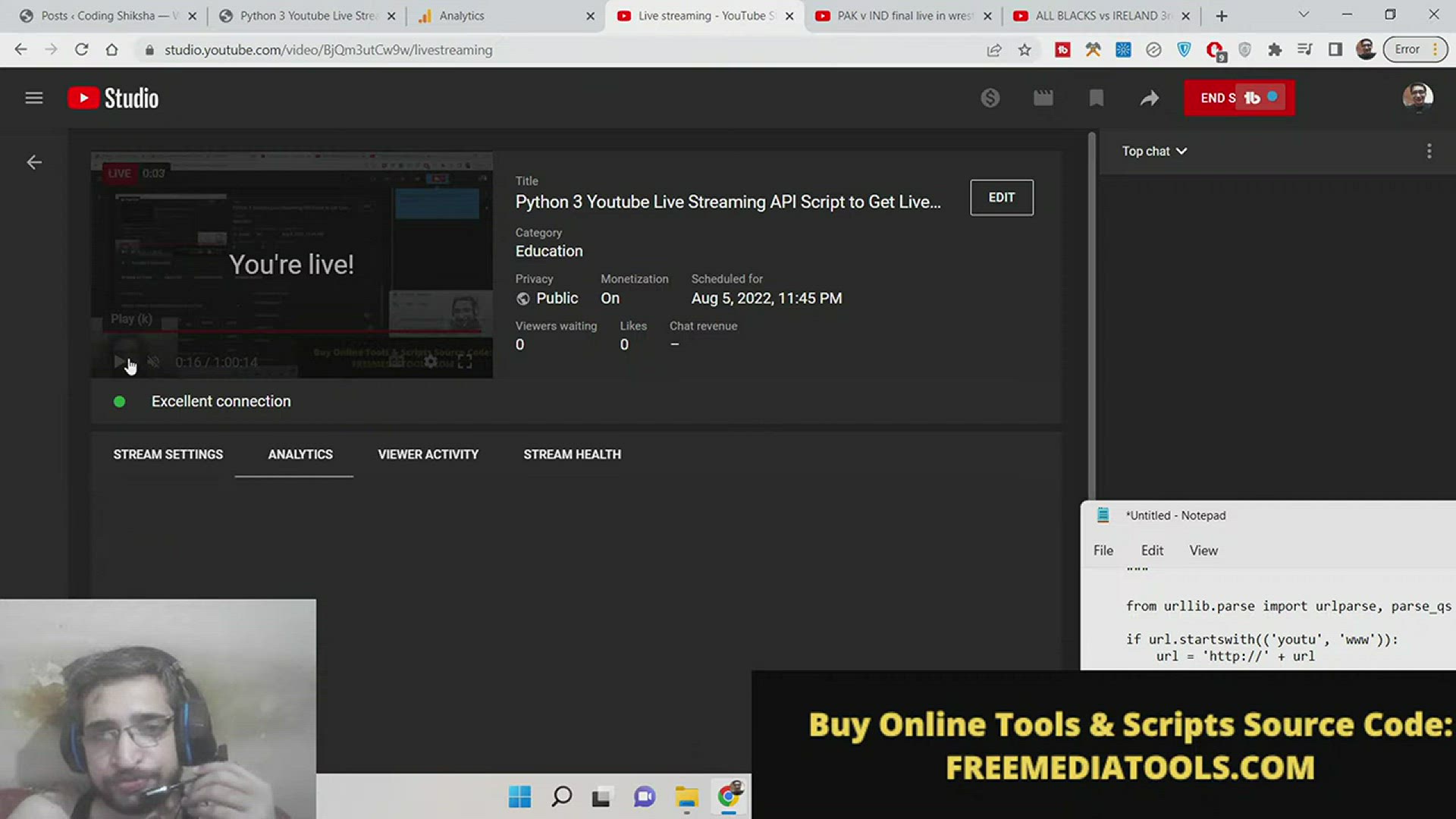Click the stream marker bookmark icon
The width and height of the screenshot is (1456, 819).
1096,98
